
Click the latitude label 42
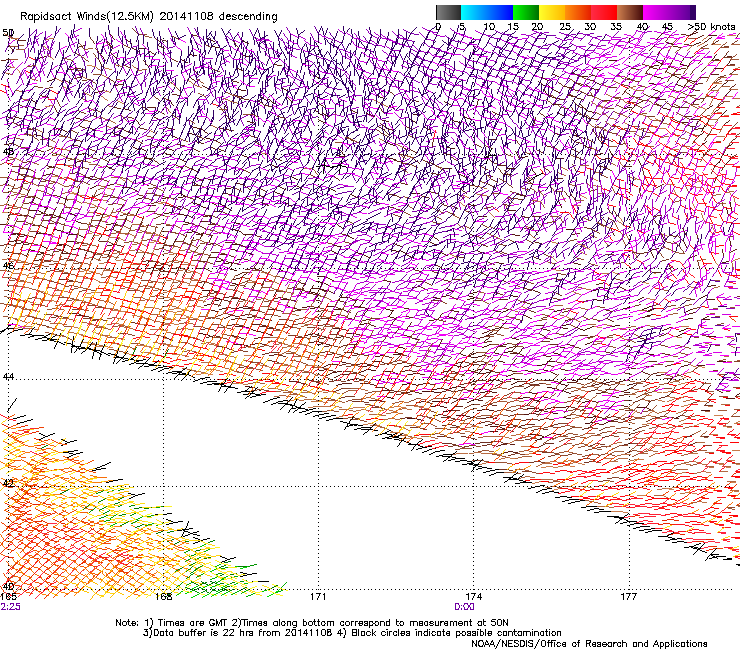click(8, 483)
